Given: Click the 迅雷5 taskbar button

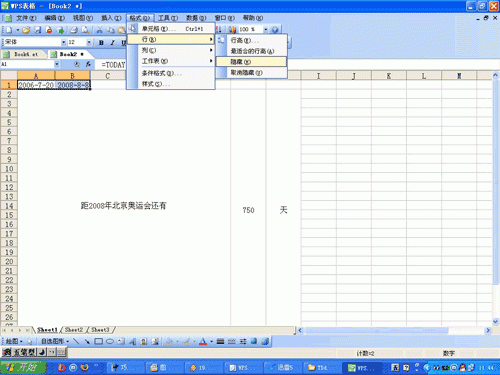Looking at the screenshot, I should pyautogui.click(x=282, y=367).
